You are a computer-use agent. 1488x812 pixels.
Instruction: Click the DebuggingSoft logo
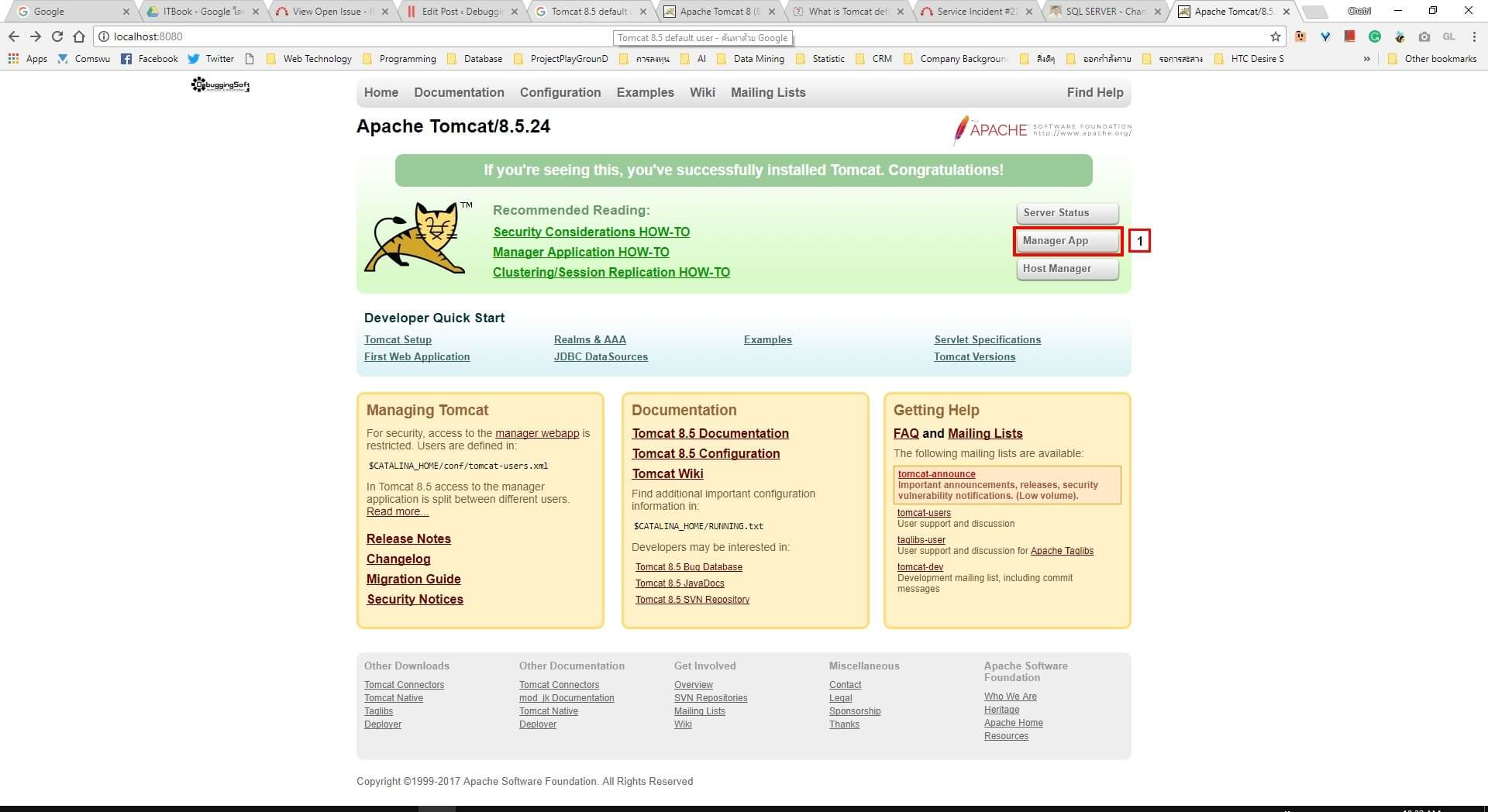click(x=221, y=85)
